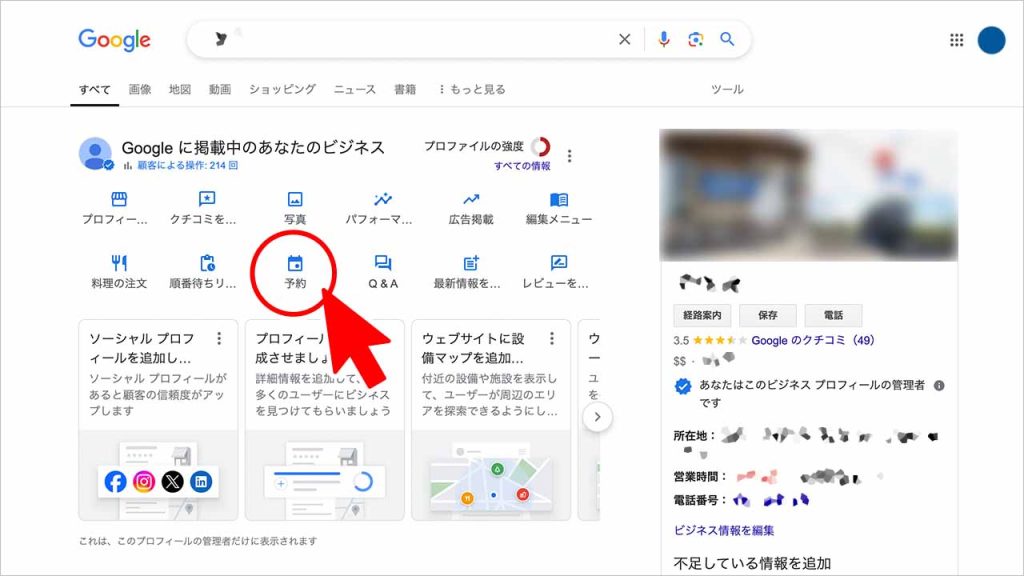Expand the もっと見る menu
The image size is (1024, 576).
click(x=472, y=89)
